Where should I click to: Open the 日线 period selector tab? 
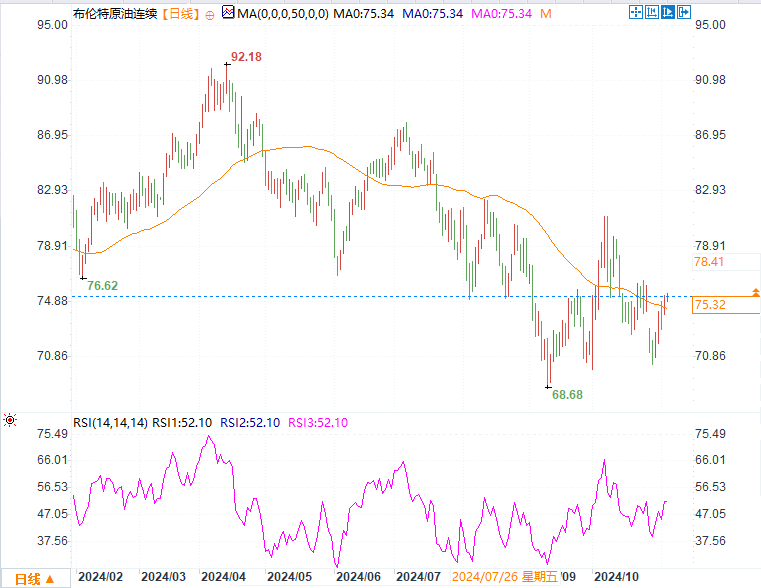(35, 579)
